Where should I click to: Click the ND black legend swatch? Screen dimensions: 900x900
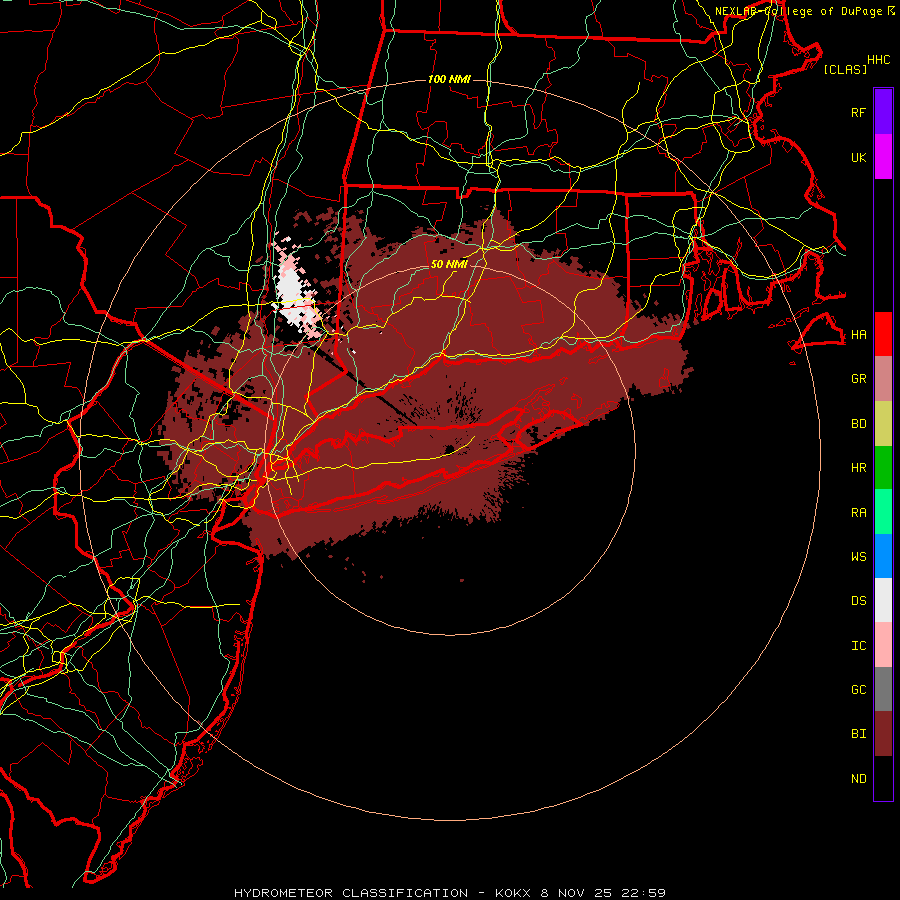[883, 778]
